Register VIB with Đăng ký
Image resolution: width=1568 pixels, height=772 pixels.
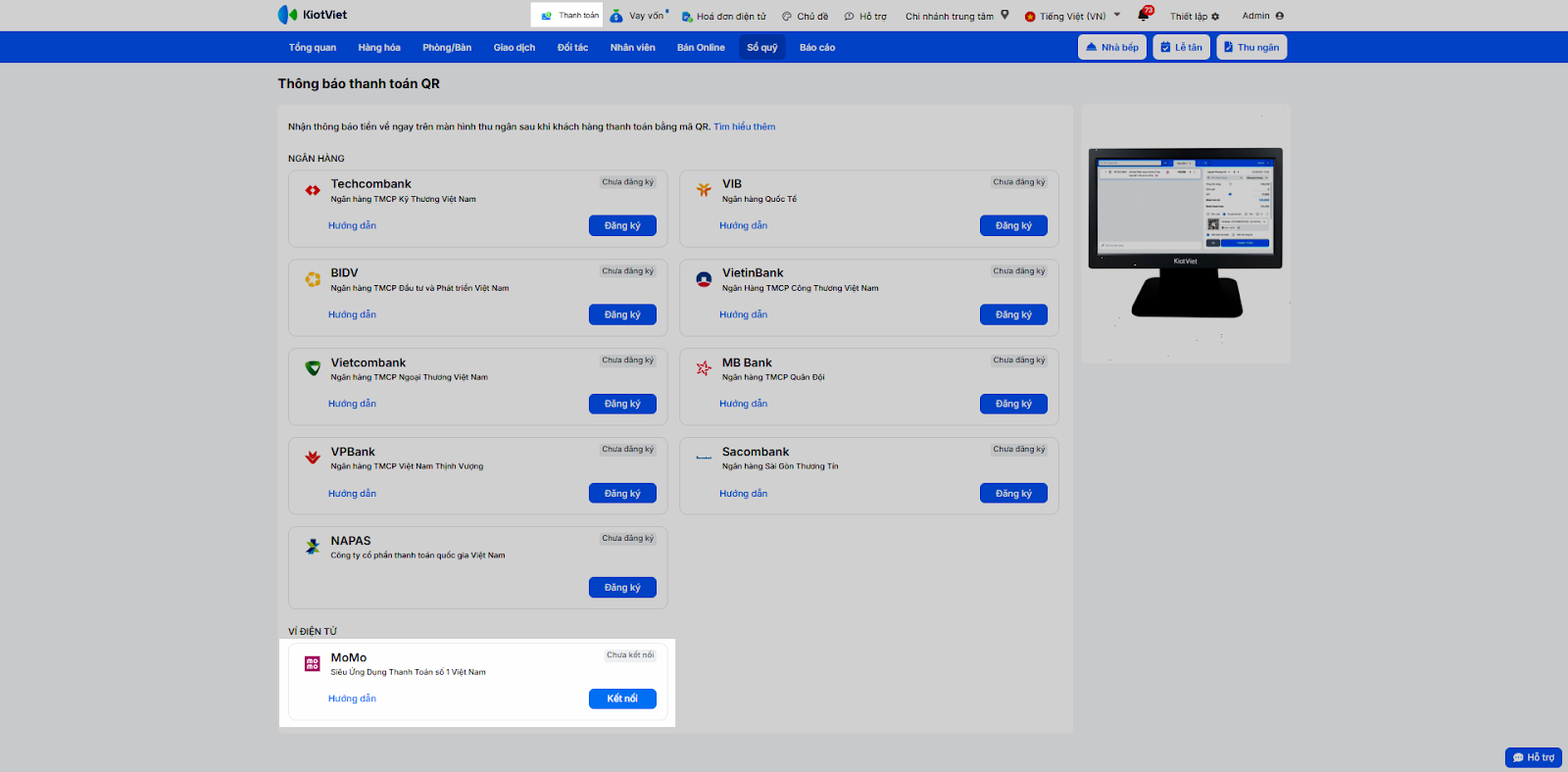[x=1013, y=225]
